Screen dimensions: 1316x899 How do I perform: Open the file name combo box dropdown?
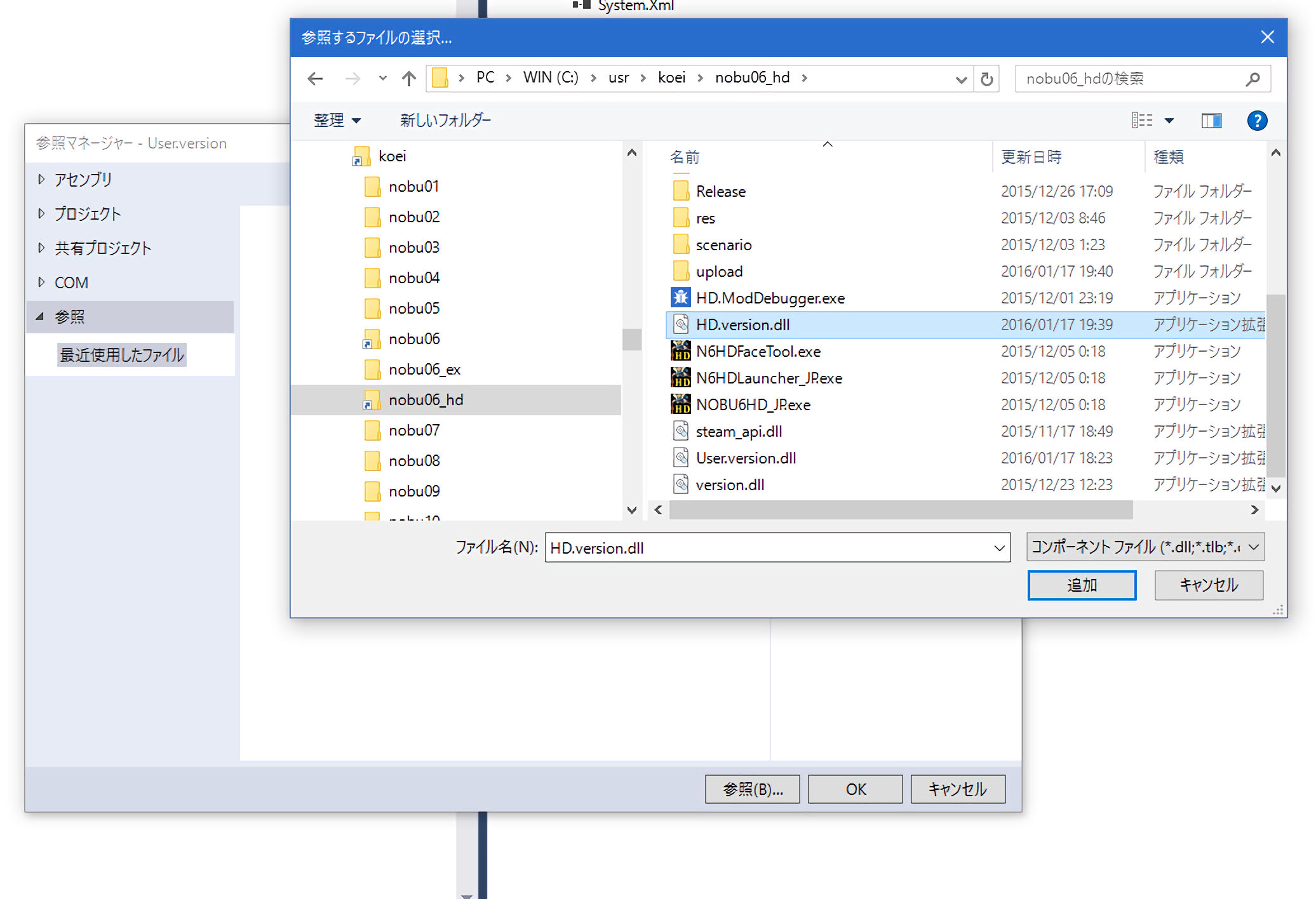click(x=998, y=548)
